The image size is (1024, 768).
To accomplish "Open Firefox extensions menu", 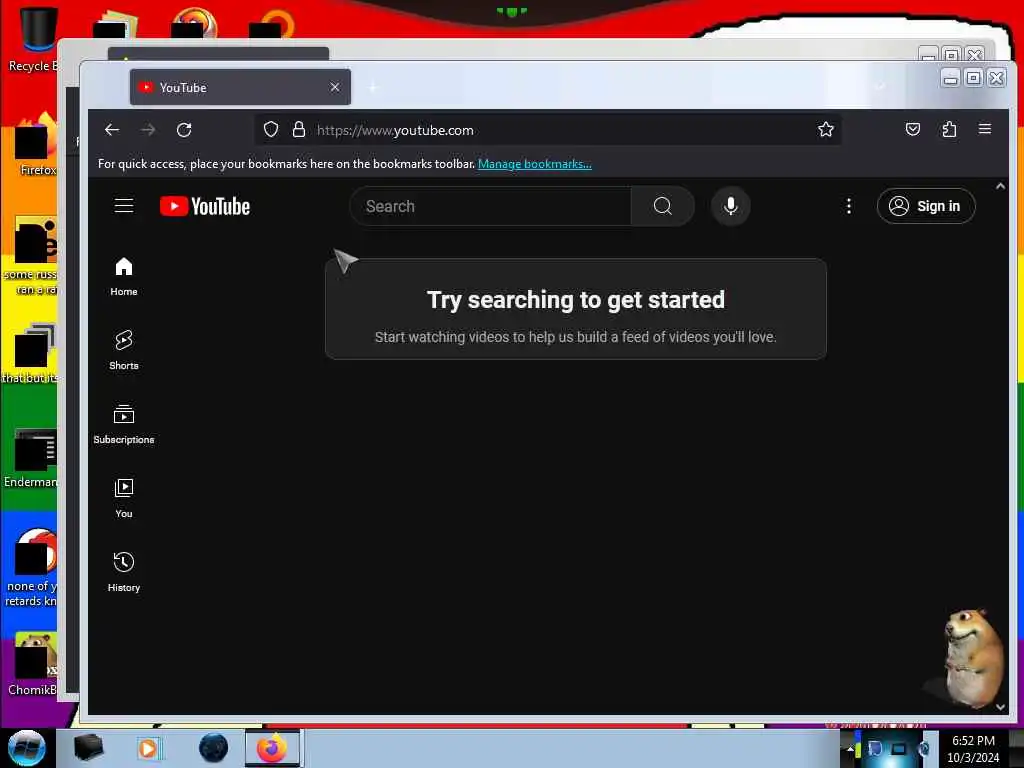I will [x=949, y=129].
